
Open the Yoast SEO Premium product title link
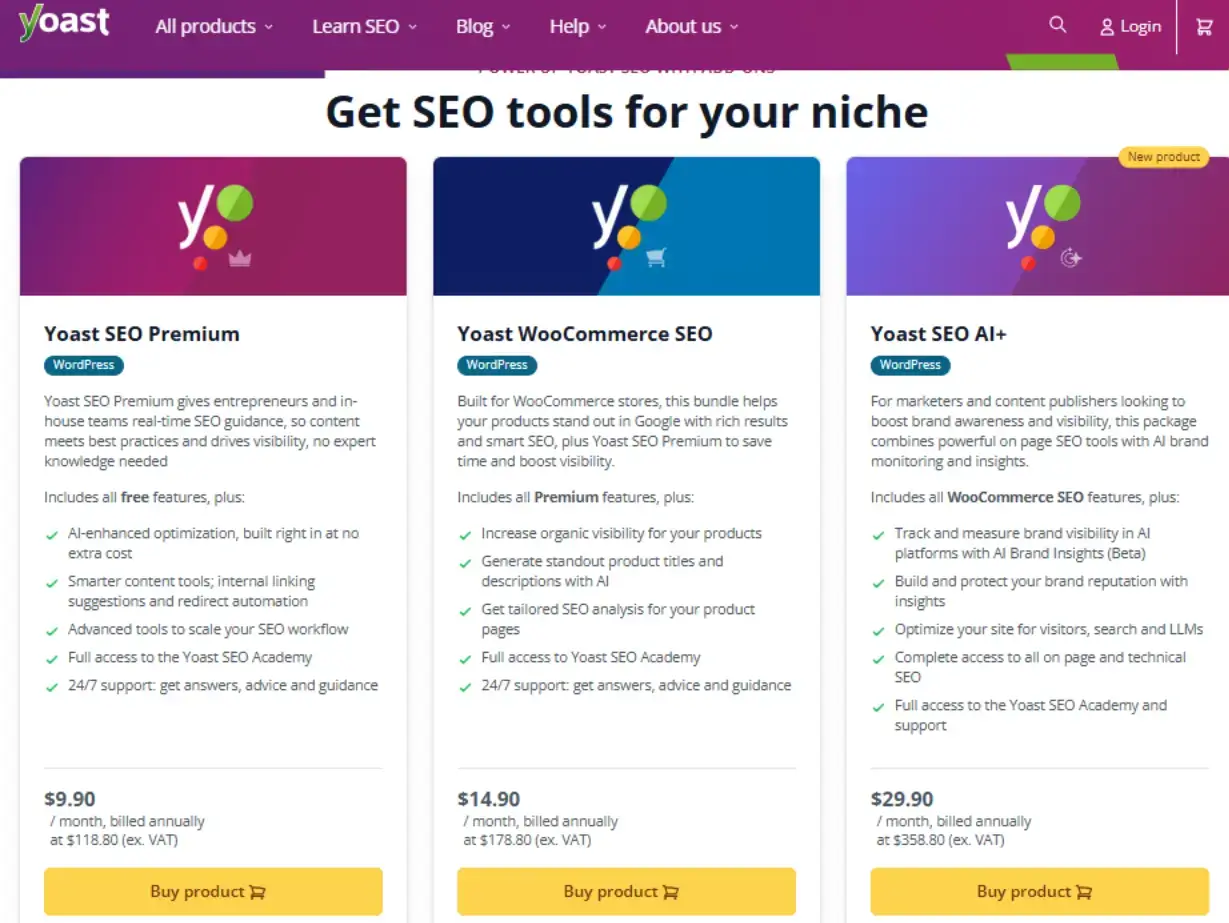click(142, 334)
